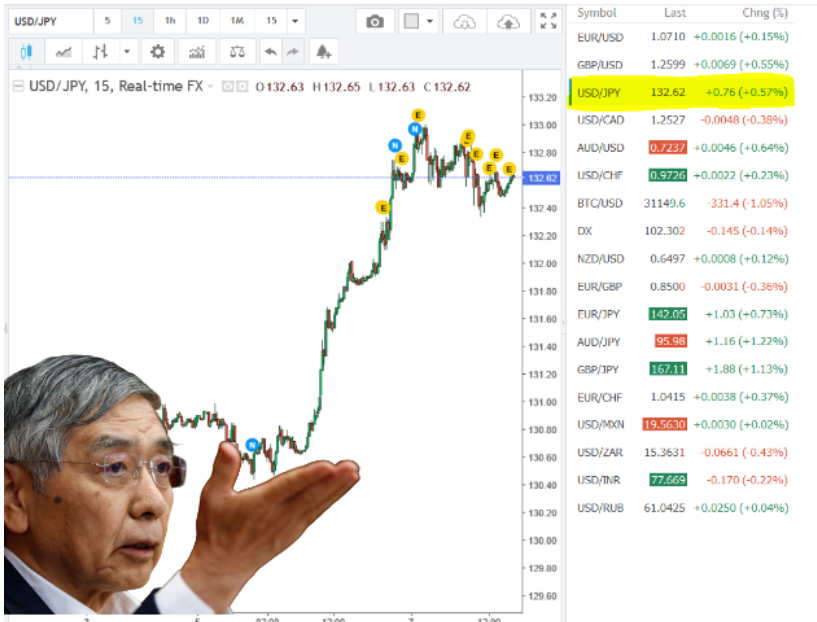
Task: Click the 102.302 DX last price
Action: click(x=665, y=231)
